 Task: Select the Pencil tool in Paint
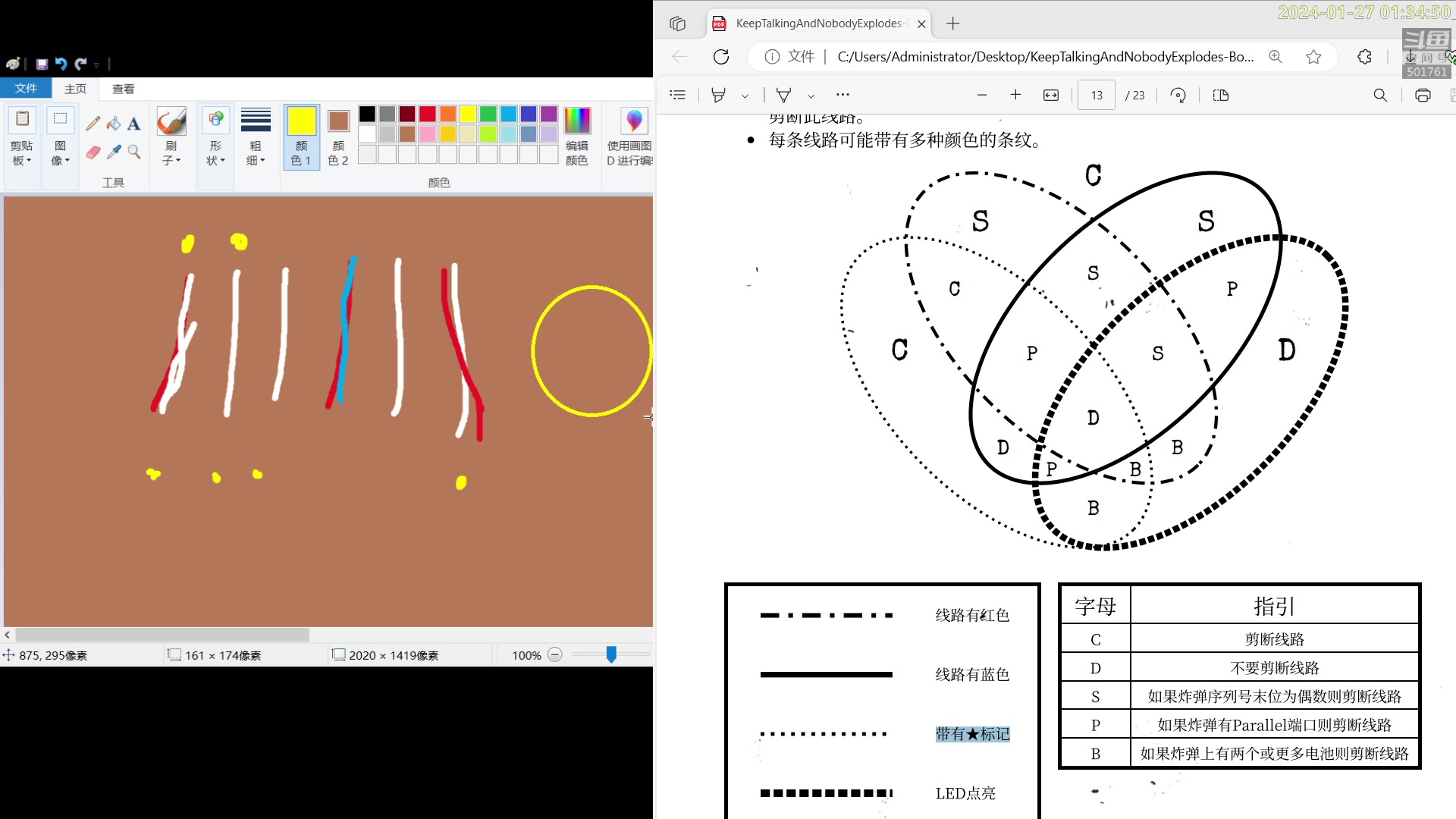pos(93,123)
